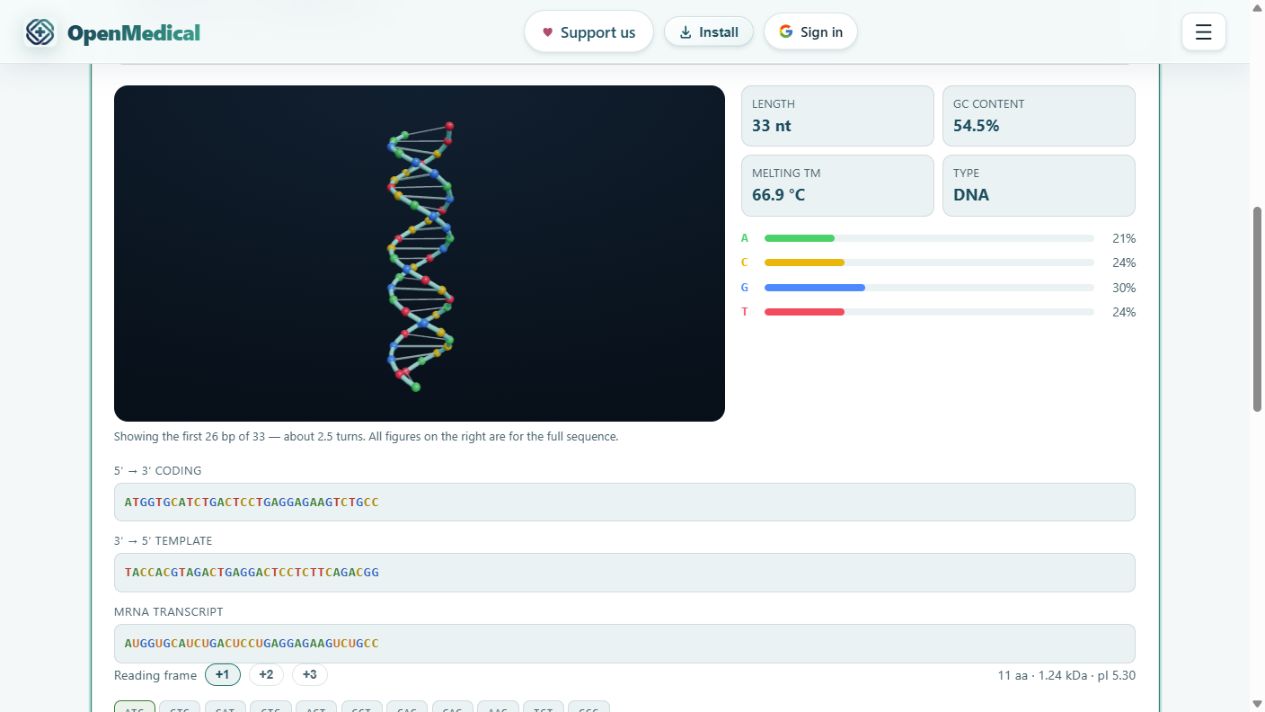The width and height of the screenshot is (1265, 712).
Task: Click the '21%' adenine value
Action: (x=1124, y=239)
